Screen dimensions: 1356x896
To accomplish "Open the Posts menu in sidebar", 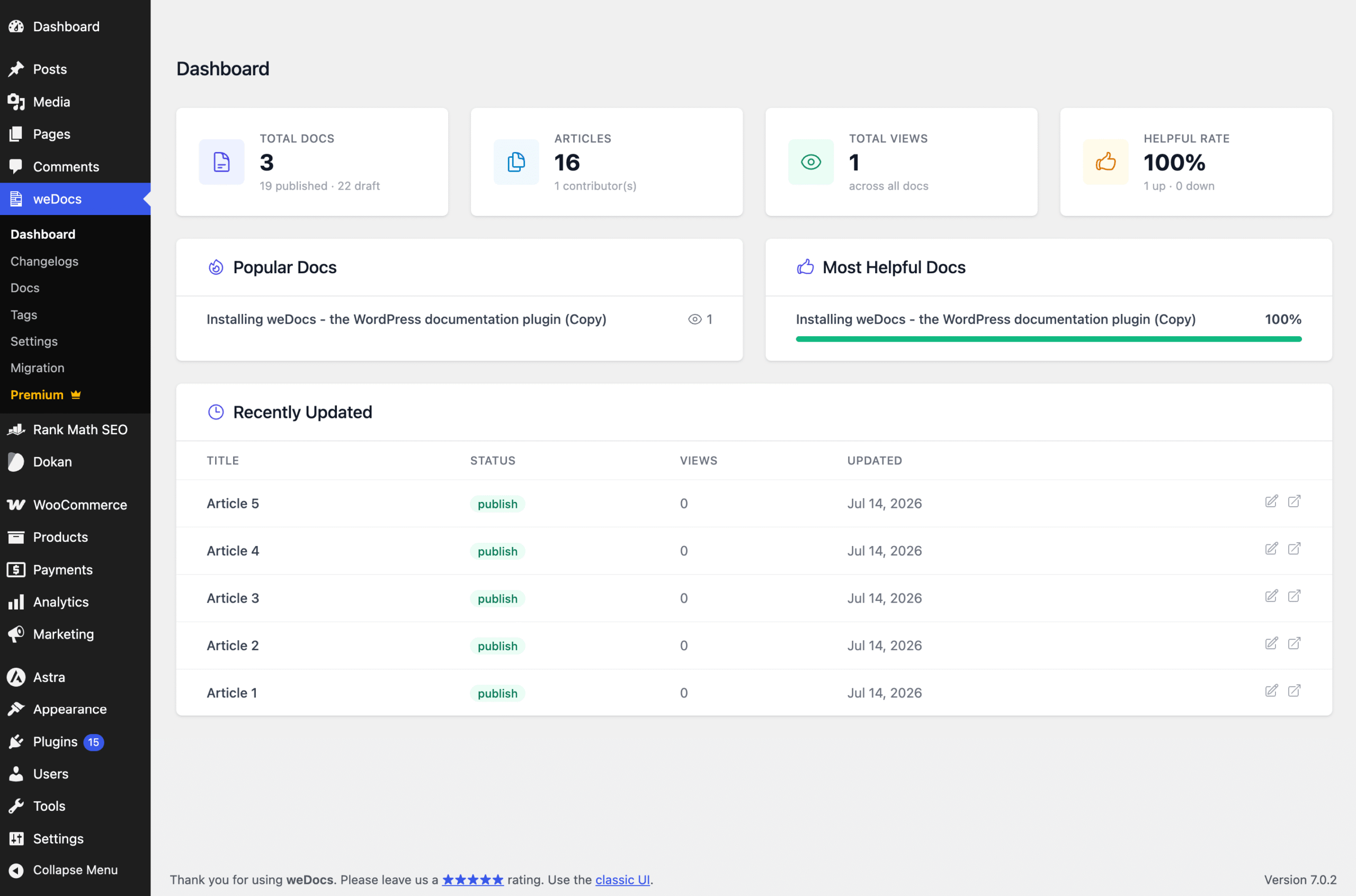I will pyautogui.click(x=75, y=69).
